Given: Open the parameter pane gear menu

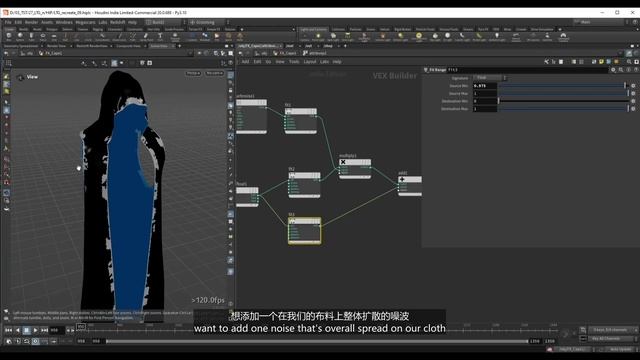Looking at the screenshot, I should point(613,70).
